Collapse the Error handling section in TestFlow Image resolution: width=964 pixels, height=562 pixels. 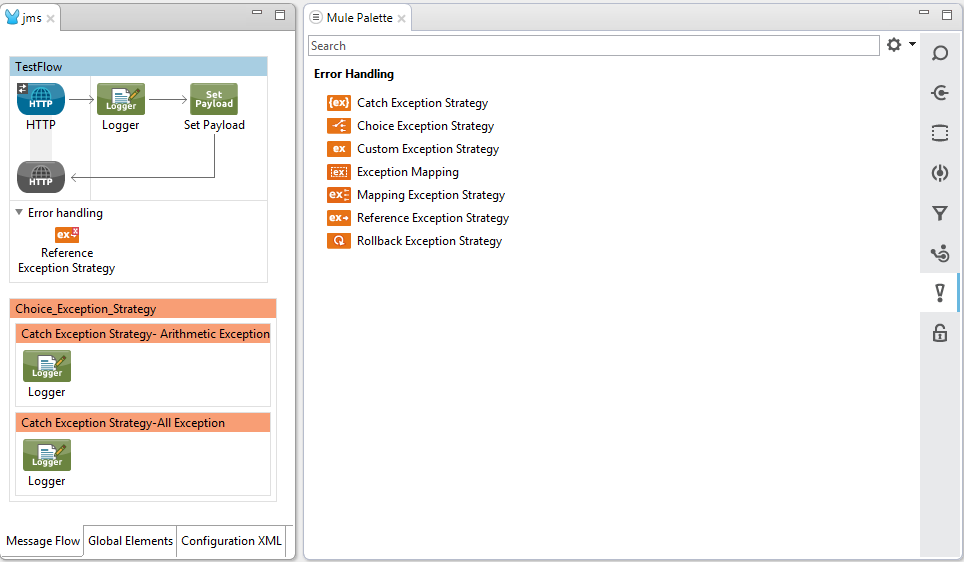(x=19, y=212)
